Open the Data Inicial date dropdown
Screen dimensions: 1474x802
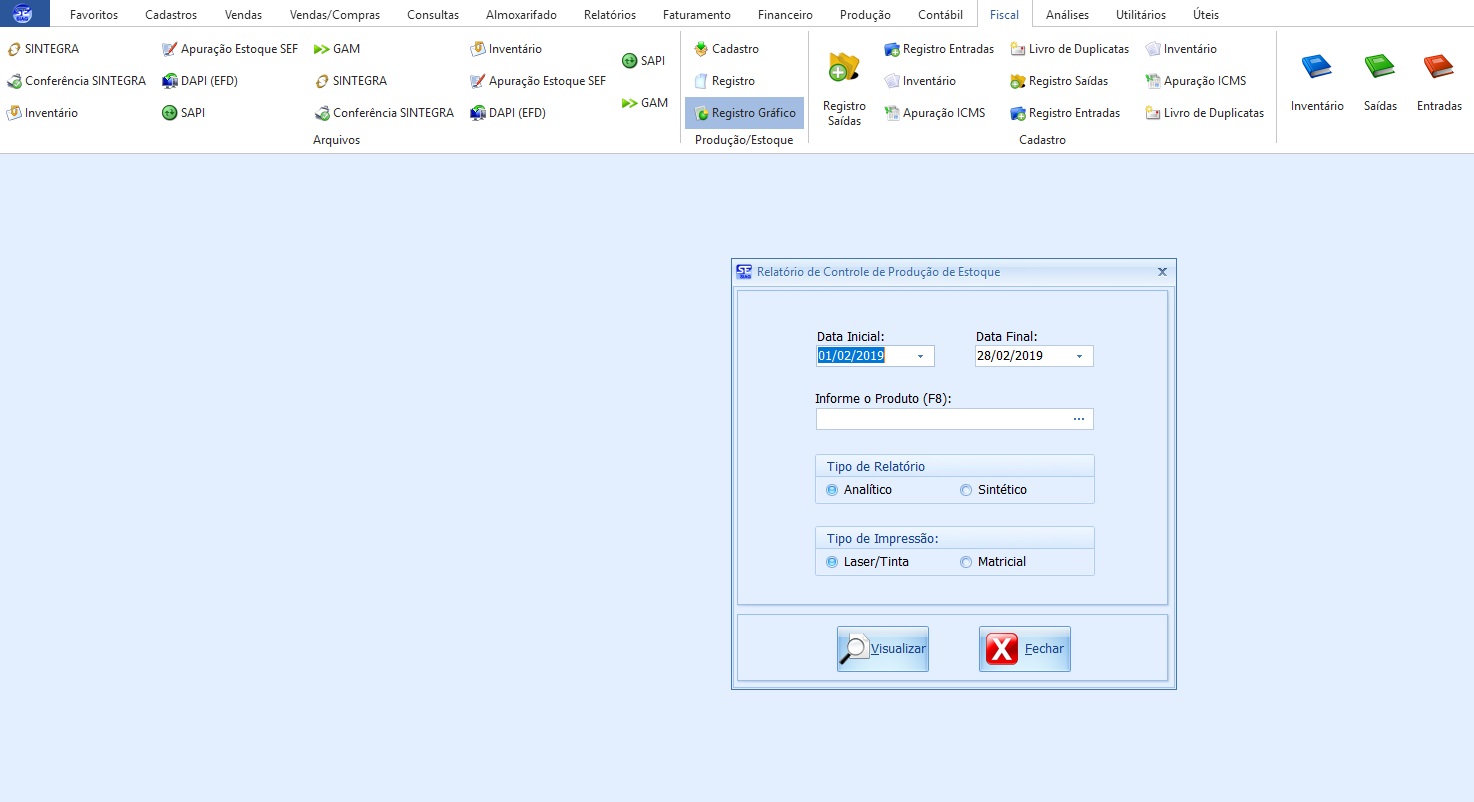tap(920, 356)
